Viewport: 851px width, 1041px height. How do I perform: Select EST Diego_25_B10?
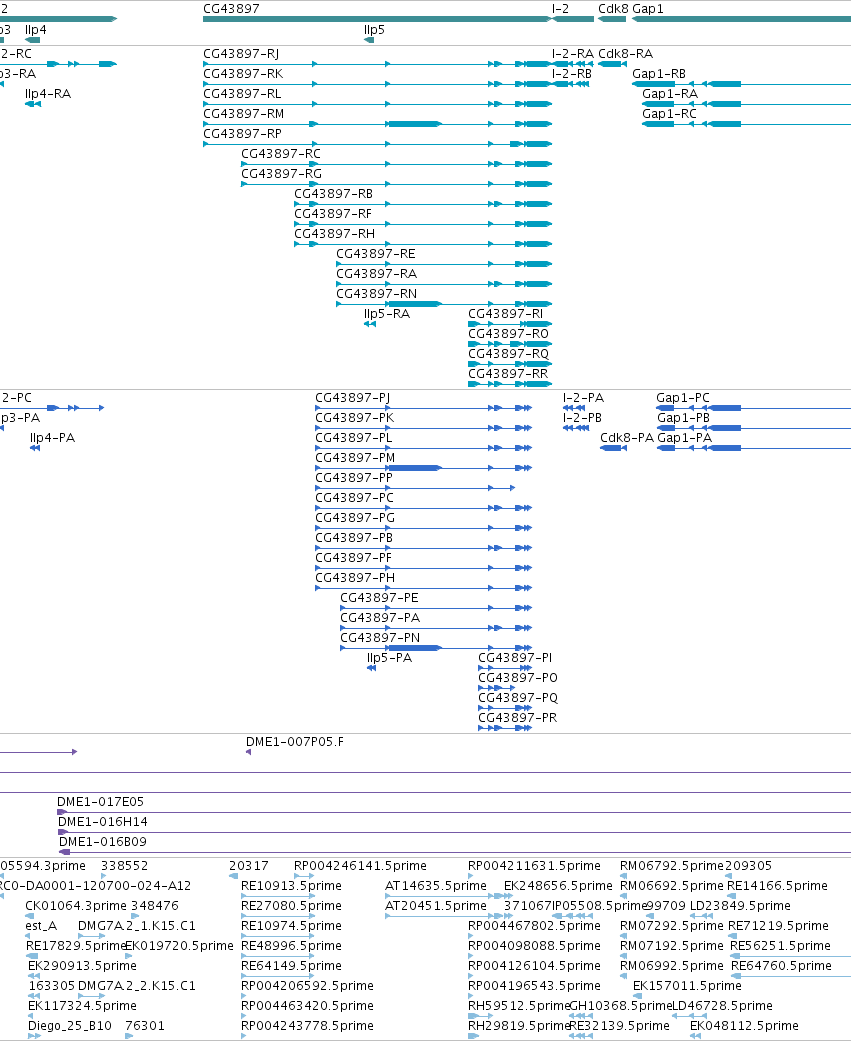(70, 1026)
